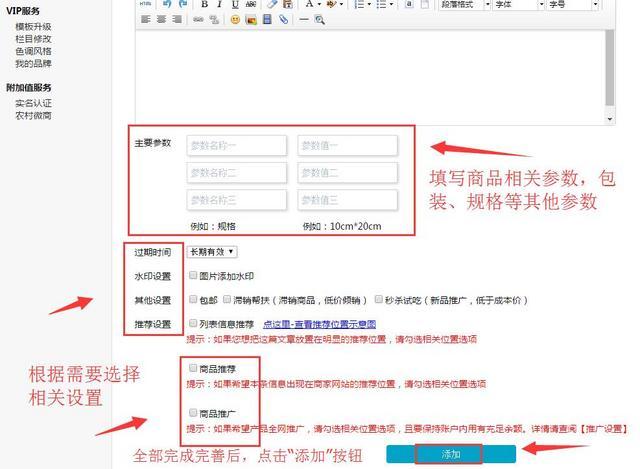Viewport: 640px width, 469px height.
Task: Open 栏目修改 in sidebar
Action: [x=33, y=39]
